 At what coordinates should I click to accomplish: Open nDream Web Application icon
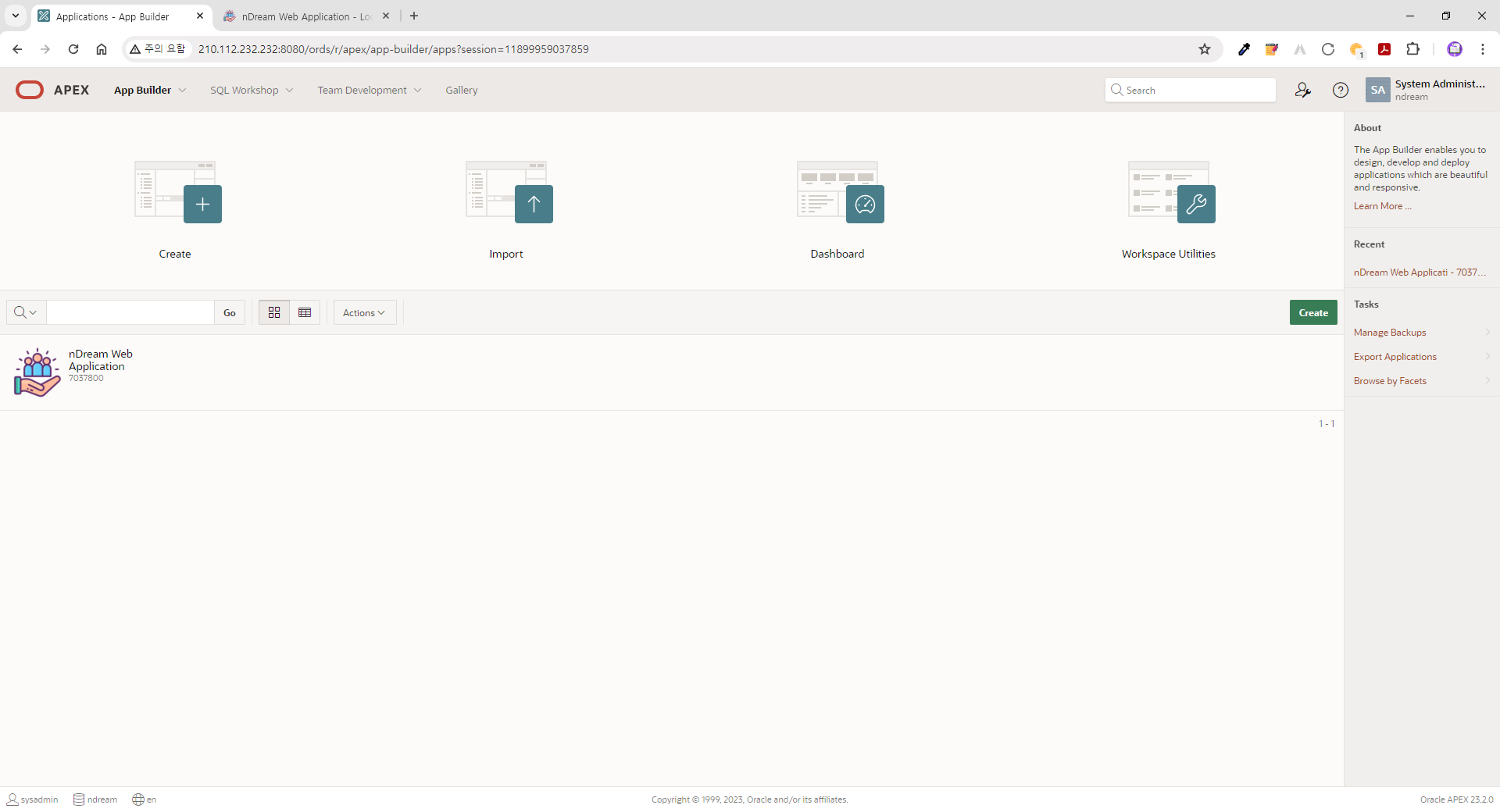(x=37, y=372)
